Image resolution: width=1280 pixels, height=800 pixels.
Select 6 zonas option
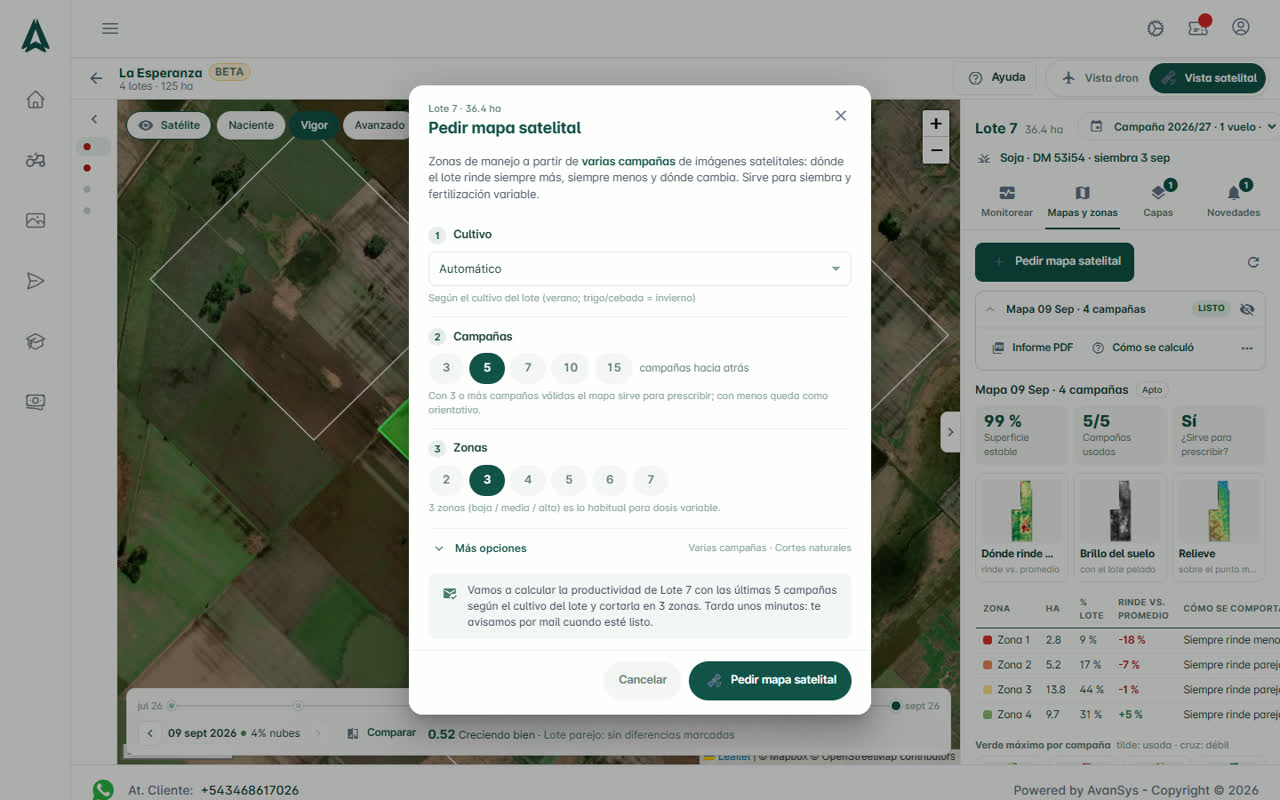pyautogui.click(x=610, y=480)
